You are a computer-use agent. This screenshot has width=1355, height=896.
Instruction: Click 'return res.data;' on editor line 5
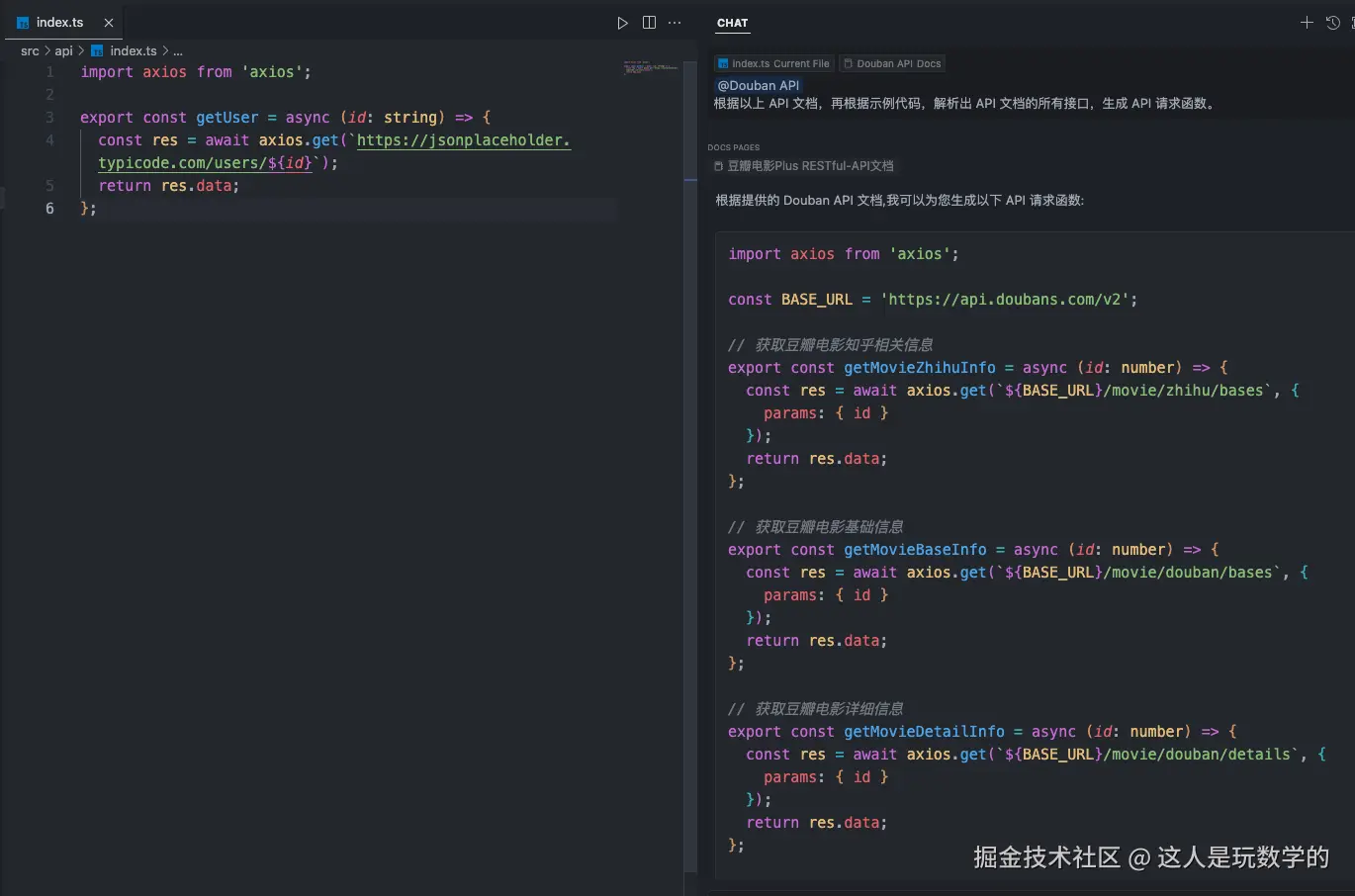tap(168, 185)
